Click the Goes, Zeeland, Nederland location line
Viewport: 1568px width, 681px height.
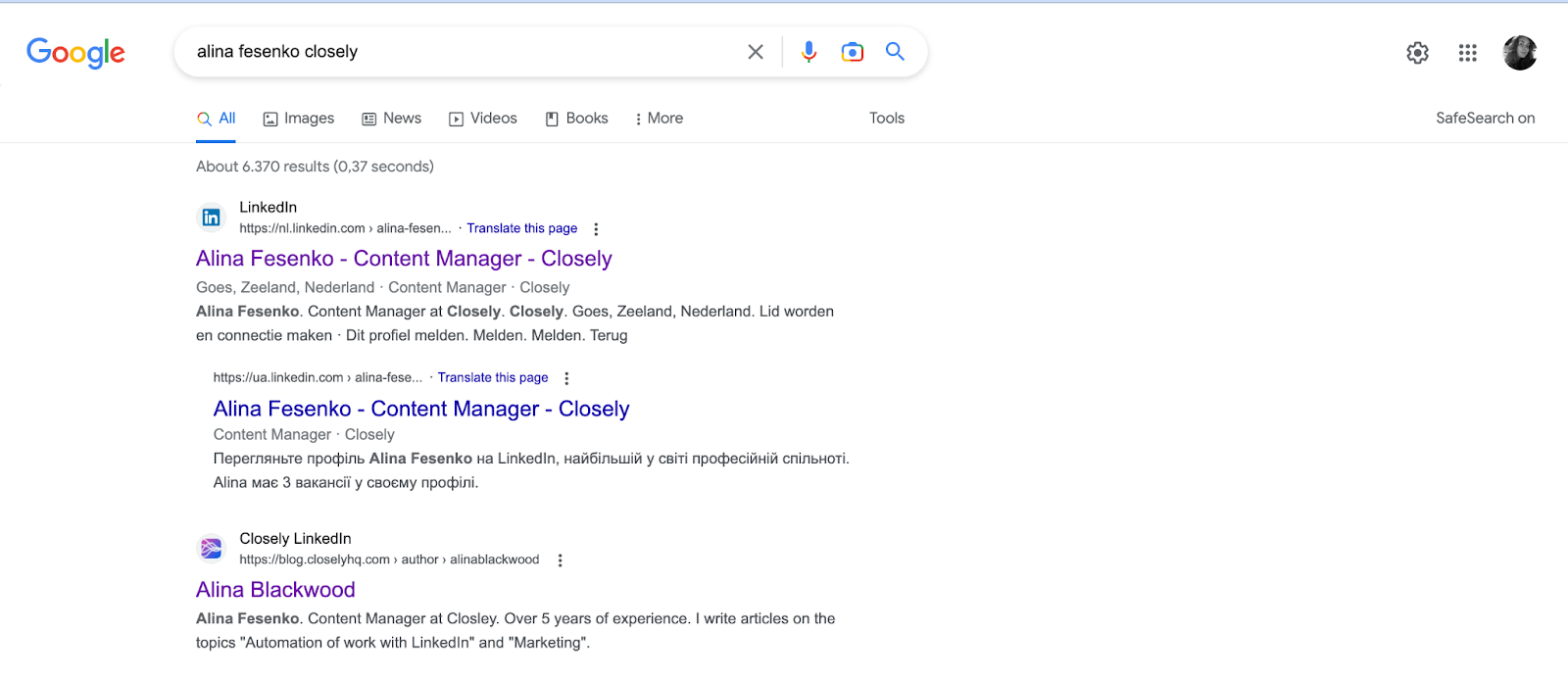point(382,287)
